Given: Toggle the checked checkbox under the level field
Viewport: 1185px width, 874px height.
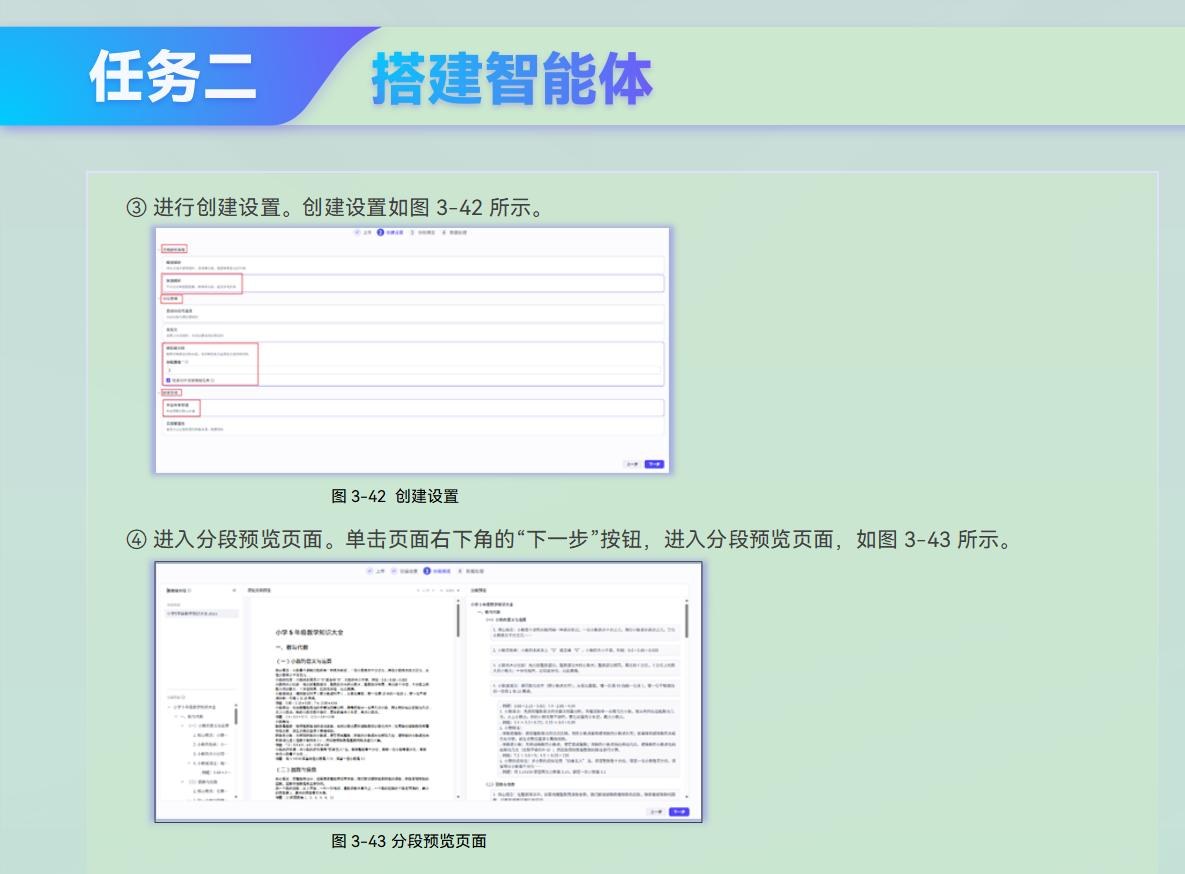Looking at the screenshot, I should click(x=169, y=380).
